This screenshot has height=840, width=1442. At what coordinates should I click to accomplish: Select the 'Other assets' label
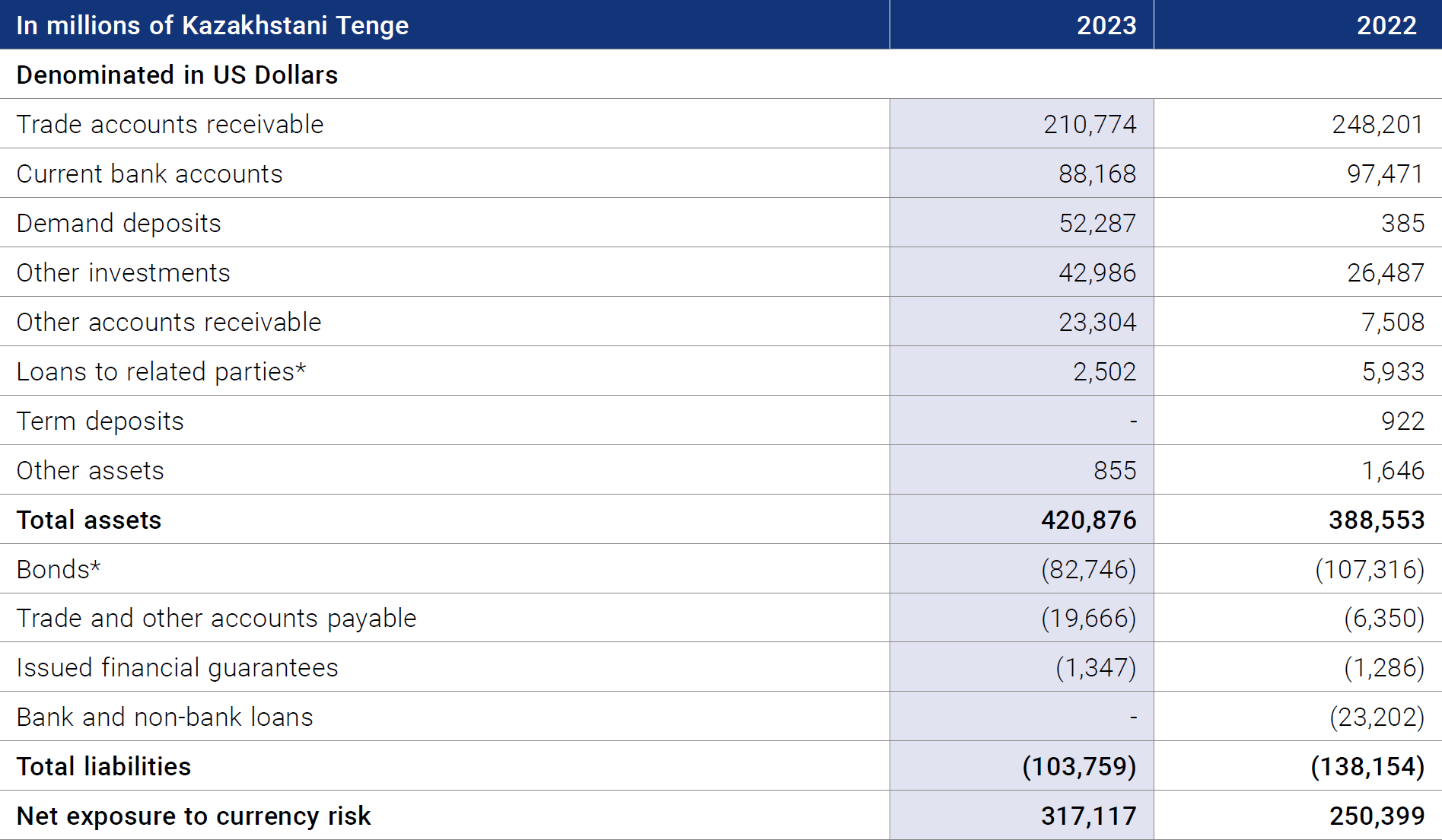pyautogui.click(x=91, y=470)
